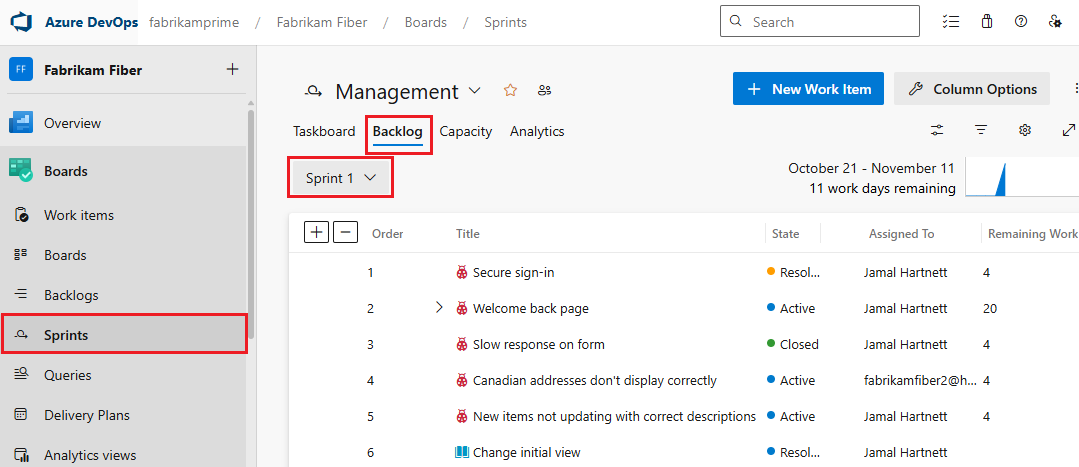Image resolution: width=1079 pixels, height=467 pixels.
Task: Open the Change initial view work item
Action: 526,453
